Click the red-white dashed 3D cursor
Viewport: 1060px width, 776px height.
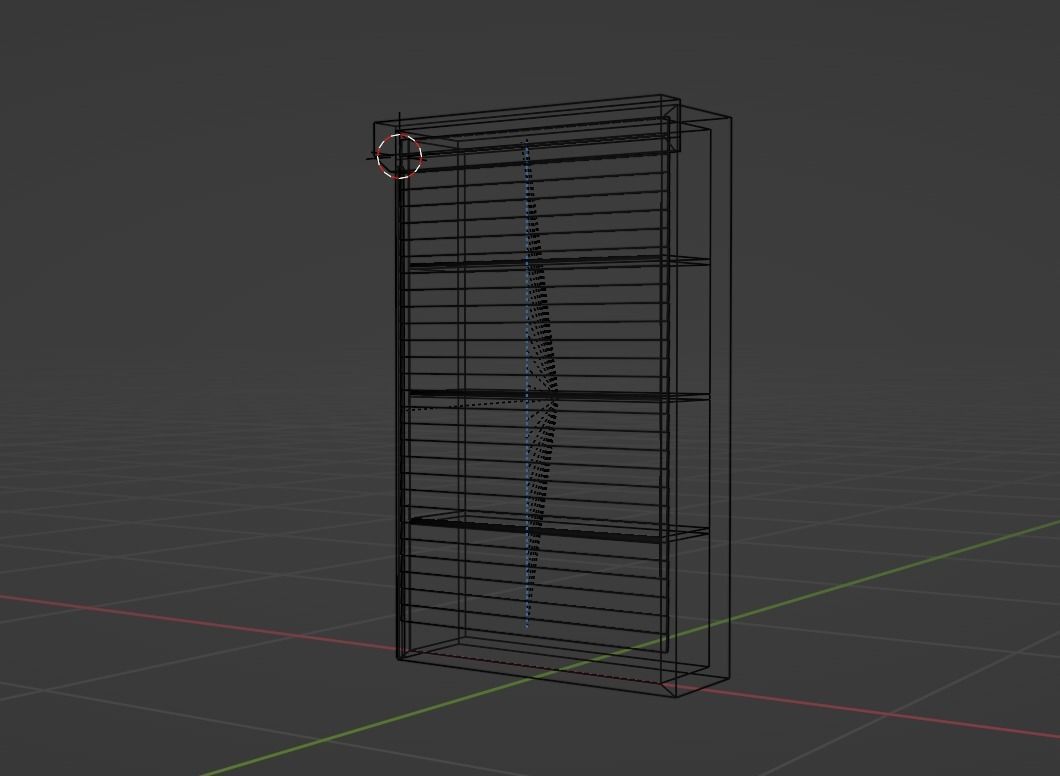400,156
